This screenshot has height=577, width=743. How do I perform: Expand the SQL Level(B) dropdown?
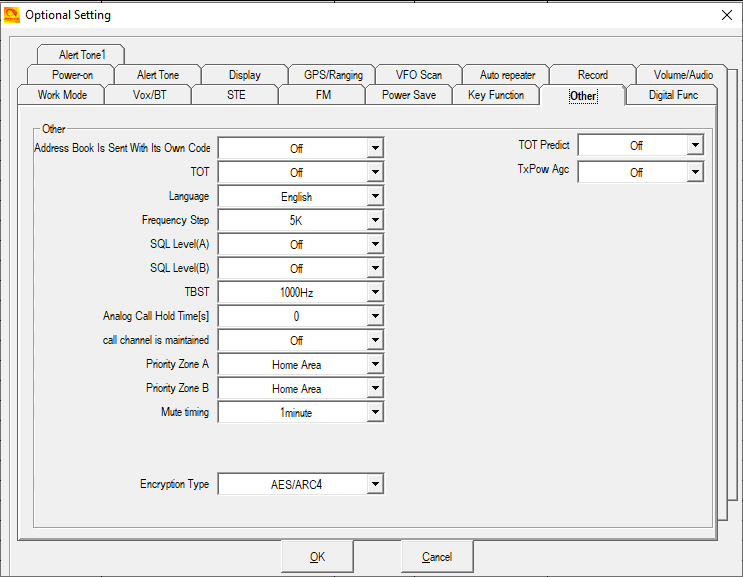click(x=375, y=268)
